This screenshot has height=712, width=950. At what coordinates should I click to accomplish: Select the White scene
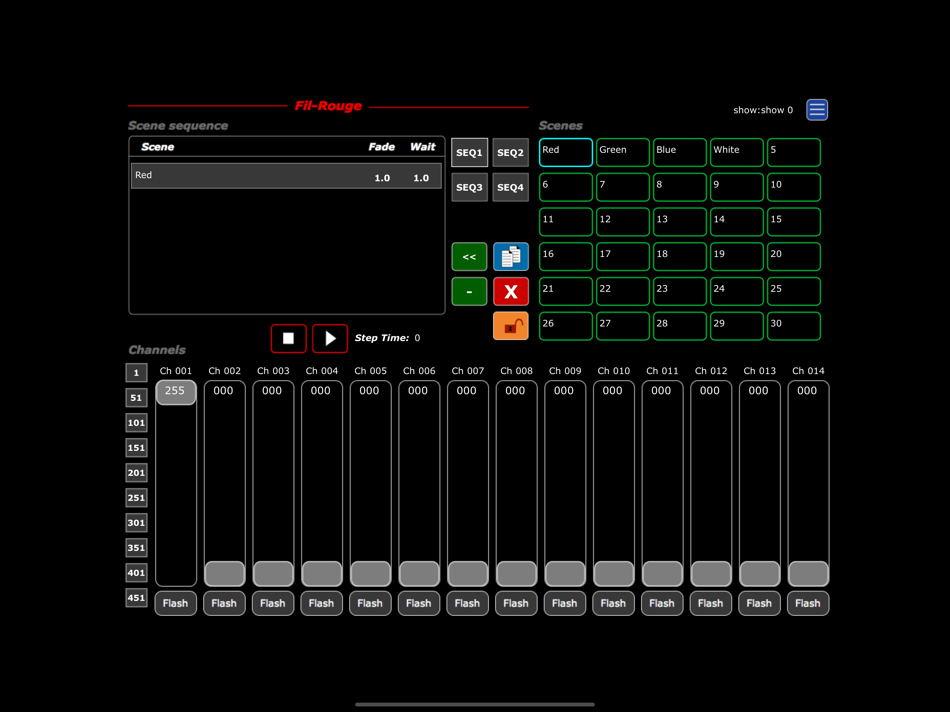tap(737, 152)
